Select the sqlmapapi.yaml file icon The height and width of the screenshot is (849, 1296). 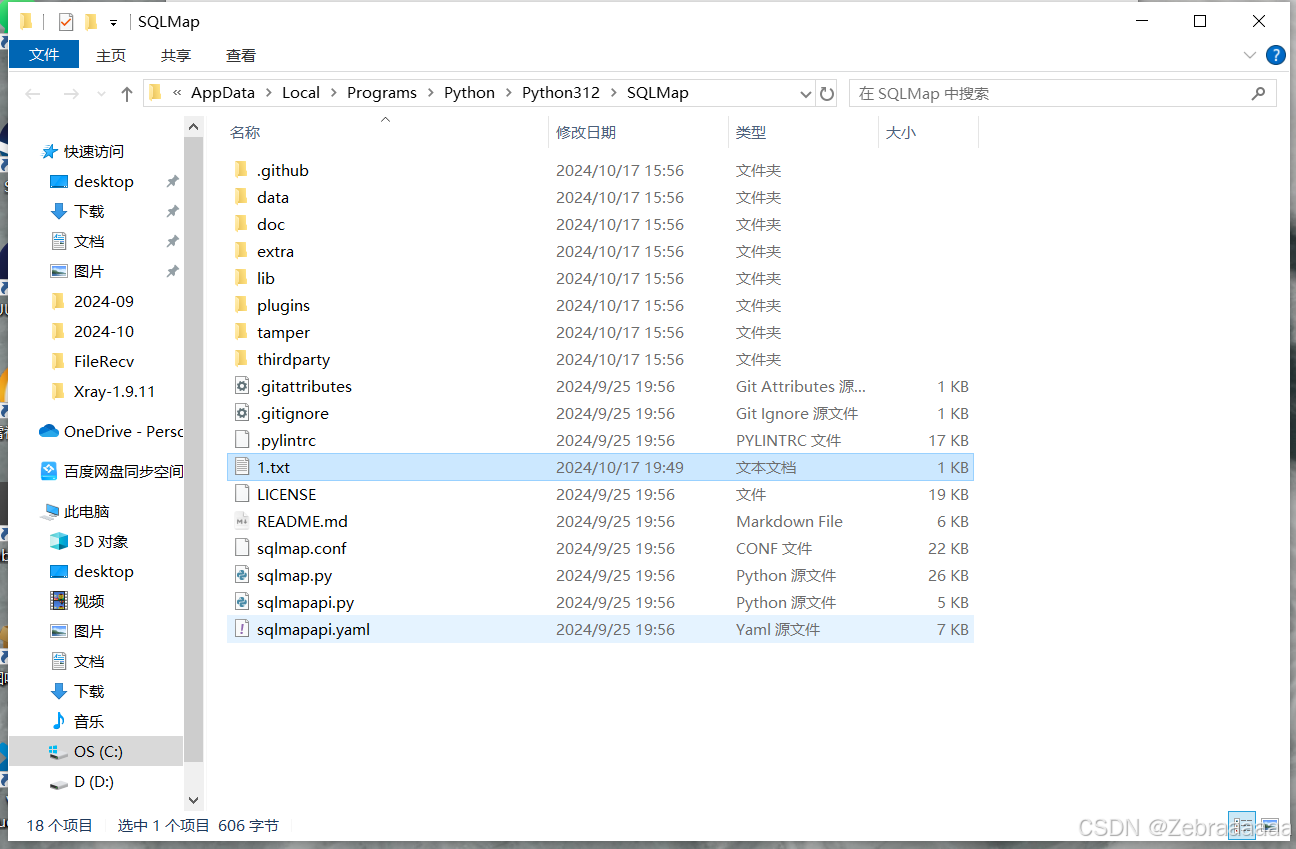pyautogui.click(x=241, y=629)
